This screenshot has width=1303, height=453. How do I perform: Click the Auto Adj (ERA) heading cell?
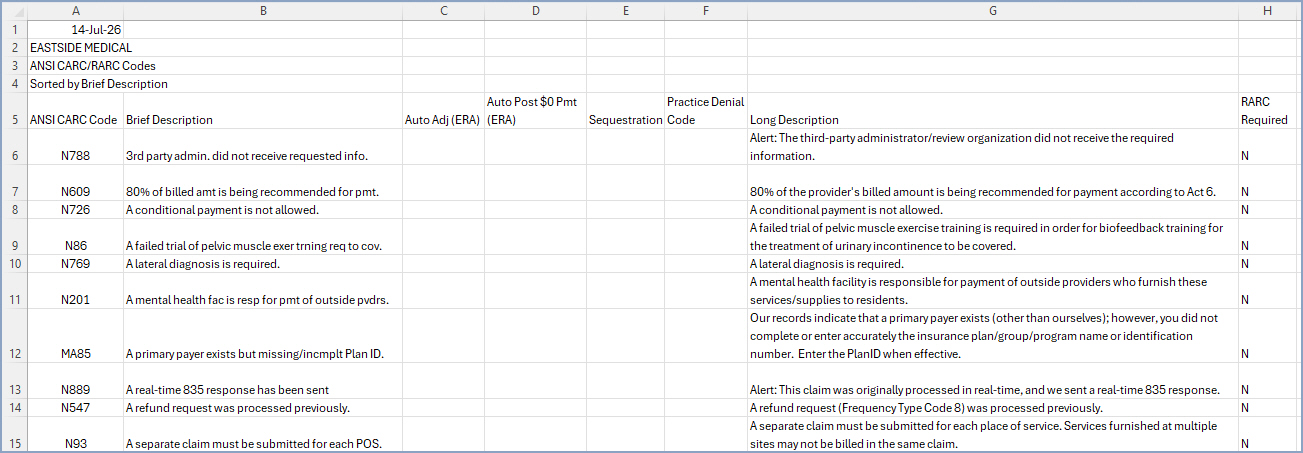[443, 111]
